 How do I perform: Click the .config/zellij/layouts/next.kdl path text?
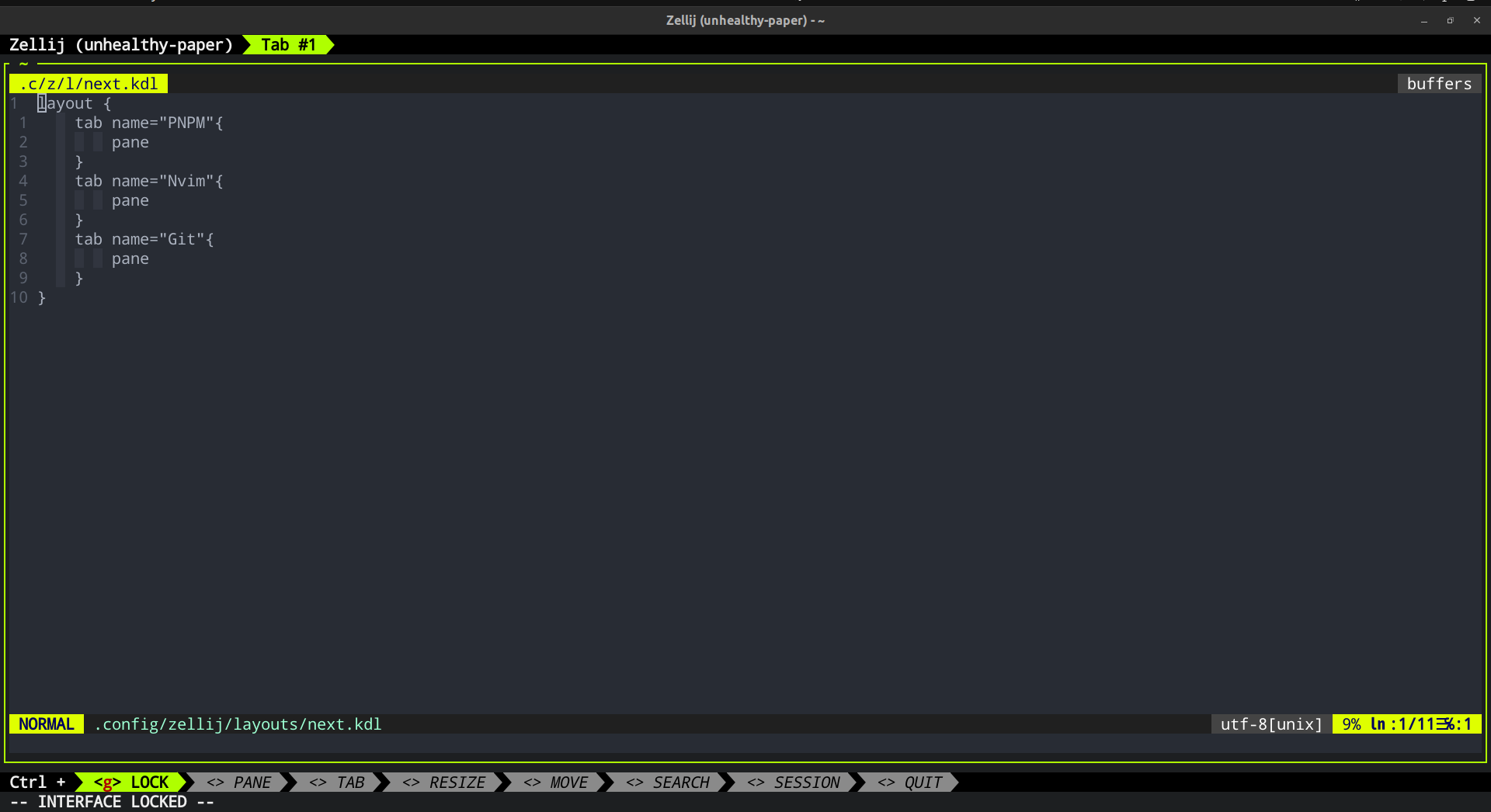pyautogui.click(x=237, y=724)
